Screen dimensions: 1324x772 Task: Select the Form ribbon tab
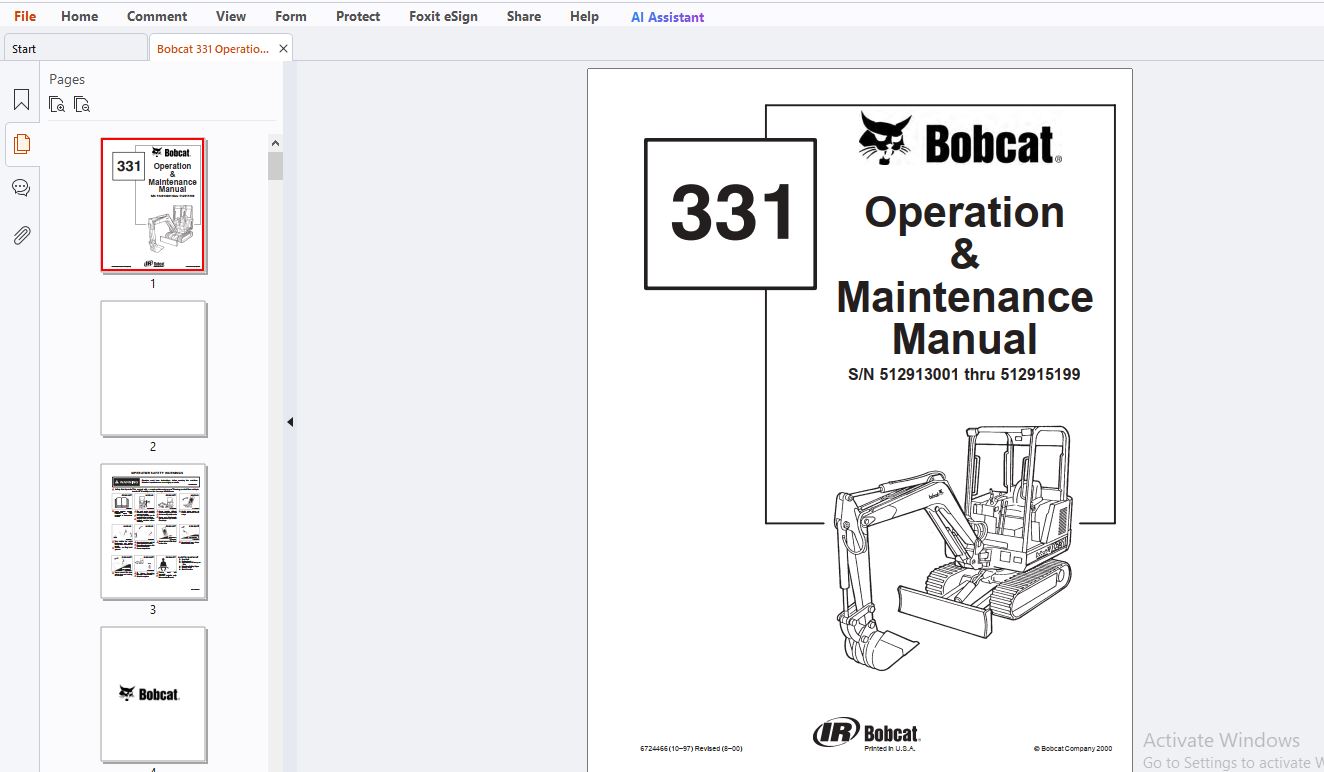291,16
